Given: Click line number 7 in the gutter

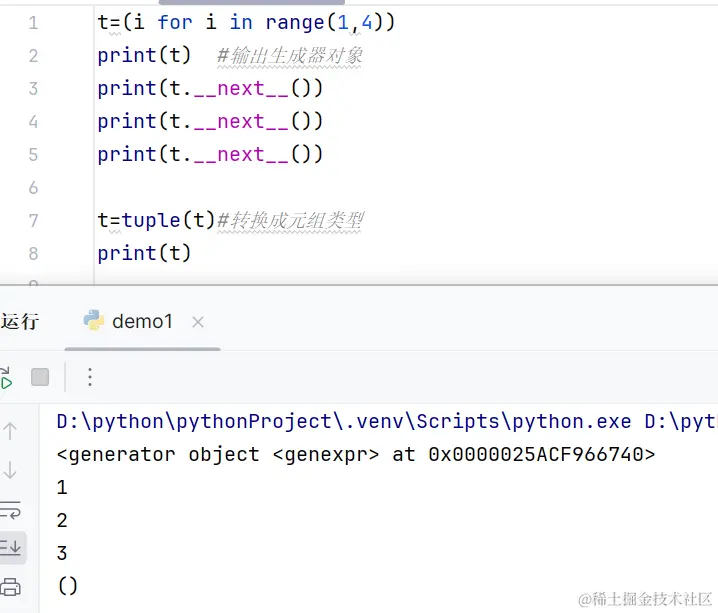Looking at the screenshot, I should point(33,221).
